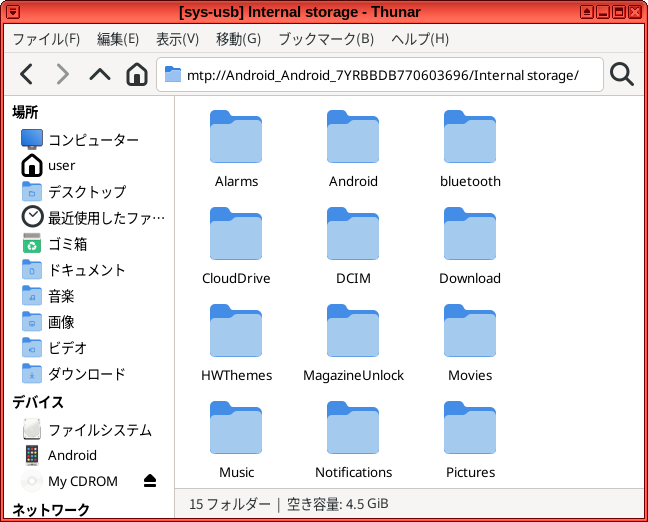Screen dimensions: 648x522
Task: Open the 移動(G) menu
Action: pyautogui.click(x=238, y=39)
